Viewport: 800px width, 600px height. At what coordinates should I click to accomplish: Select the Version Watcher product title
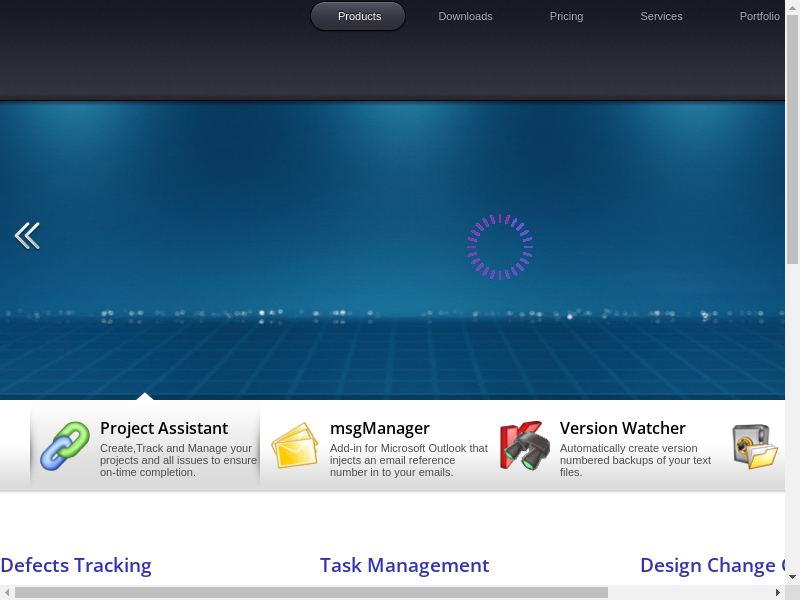[x=622, y=428]
